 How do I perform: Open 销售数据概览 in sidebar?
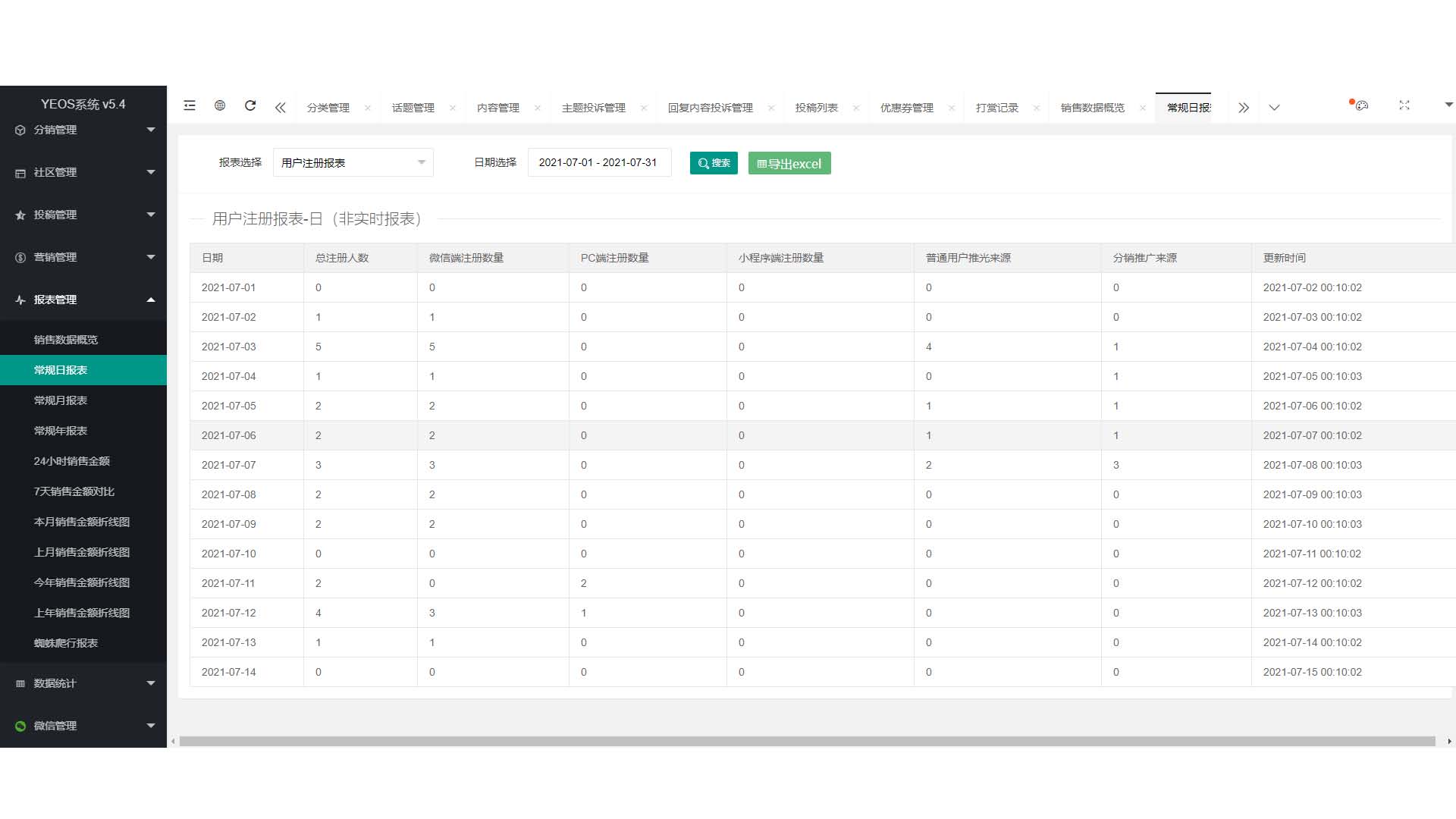(83, 340)
